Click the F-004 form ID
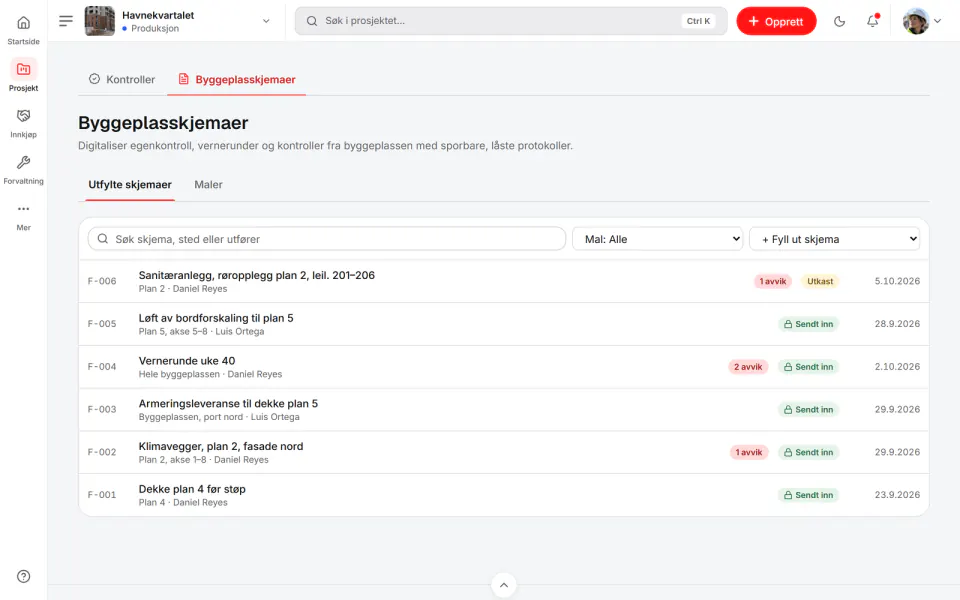 point(102,367)
